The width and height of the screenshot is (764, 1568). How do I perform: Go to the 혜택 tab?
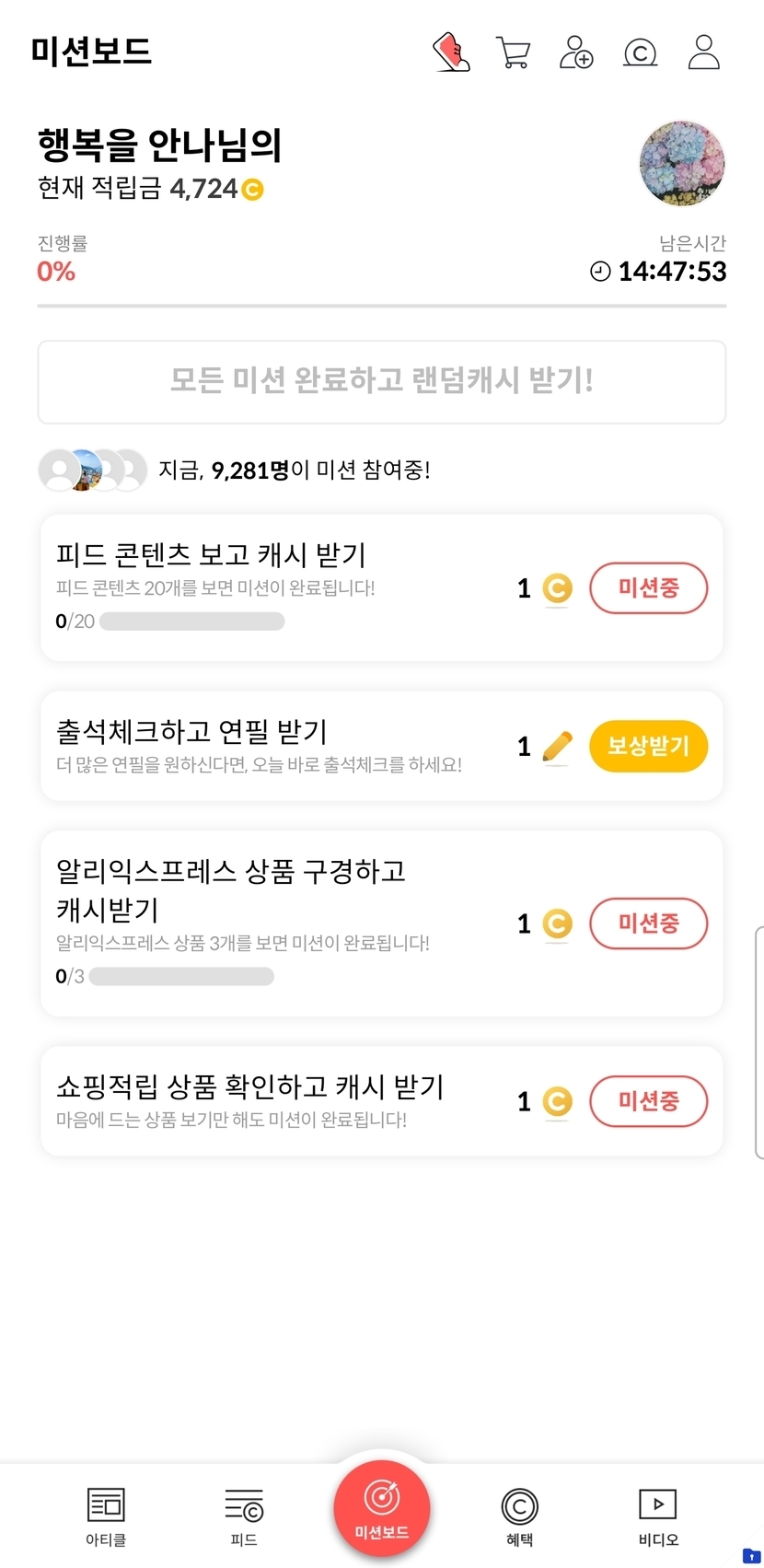[x=519, y=1516]
